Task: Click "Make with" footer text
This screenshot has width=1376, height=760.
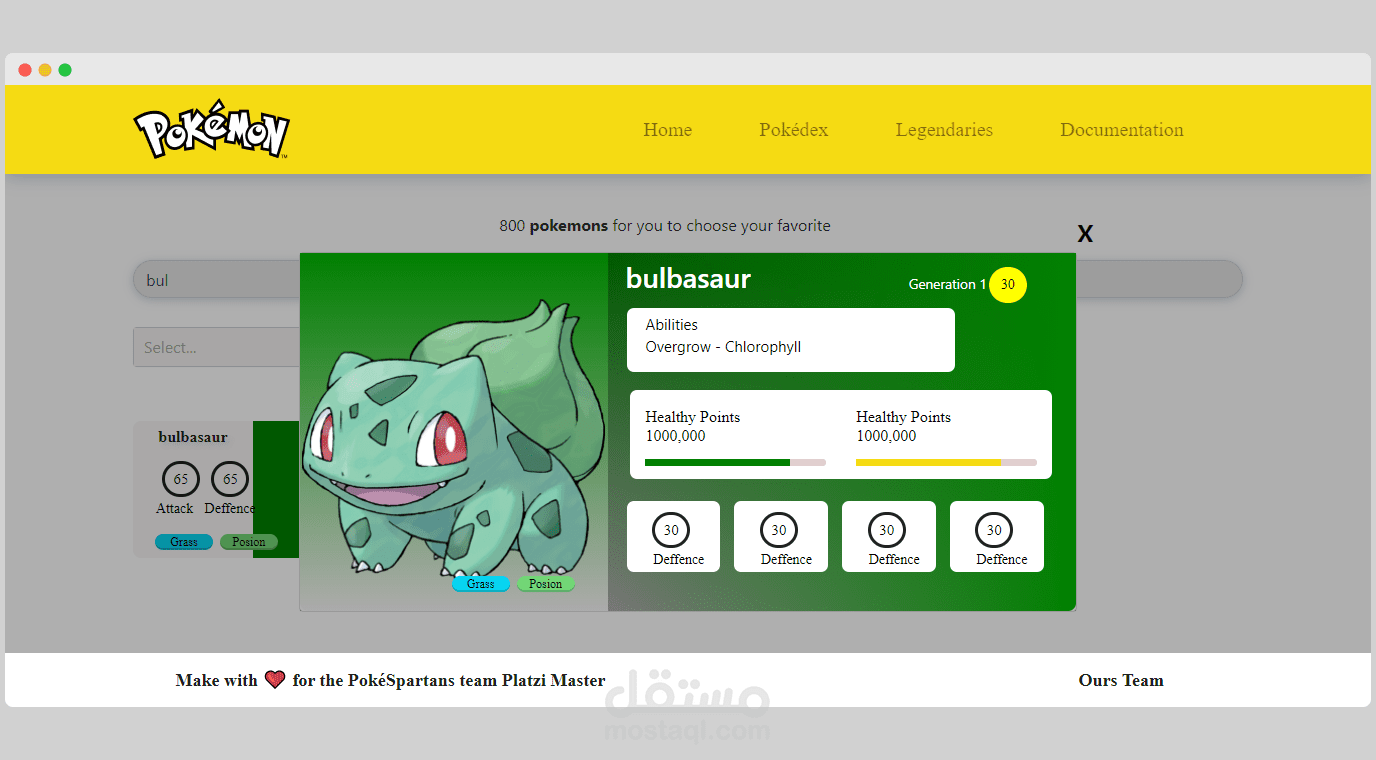Action: tap(216, 680)
